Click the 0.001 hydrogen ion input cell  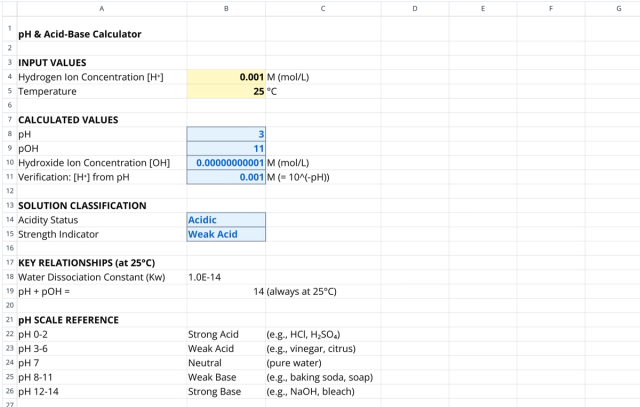226,77
